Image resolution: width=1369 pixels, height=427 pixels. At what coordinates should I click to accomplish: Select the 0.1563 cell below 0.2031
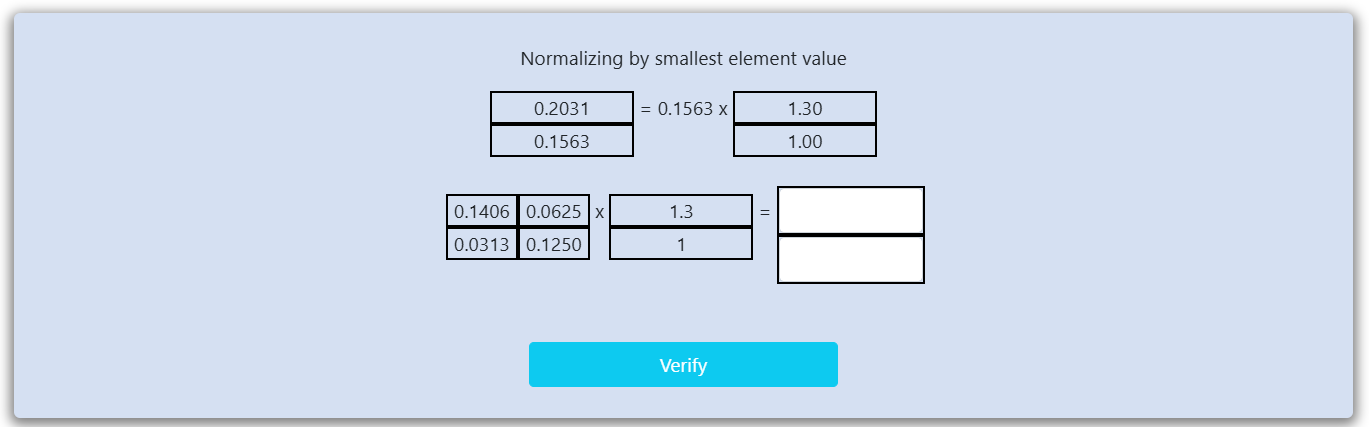pyautogui.click(x=561, y=141)
